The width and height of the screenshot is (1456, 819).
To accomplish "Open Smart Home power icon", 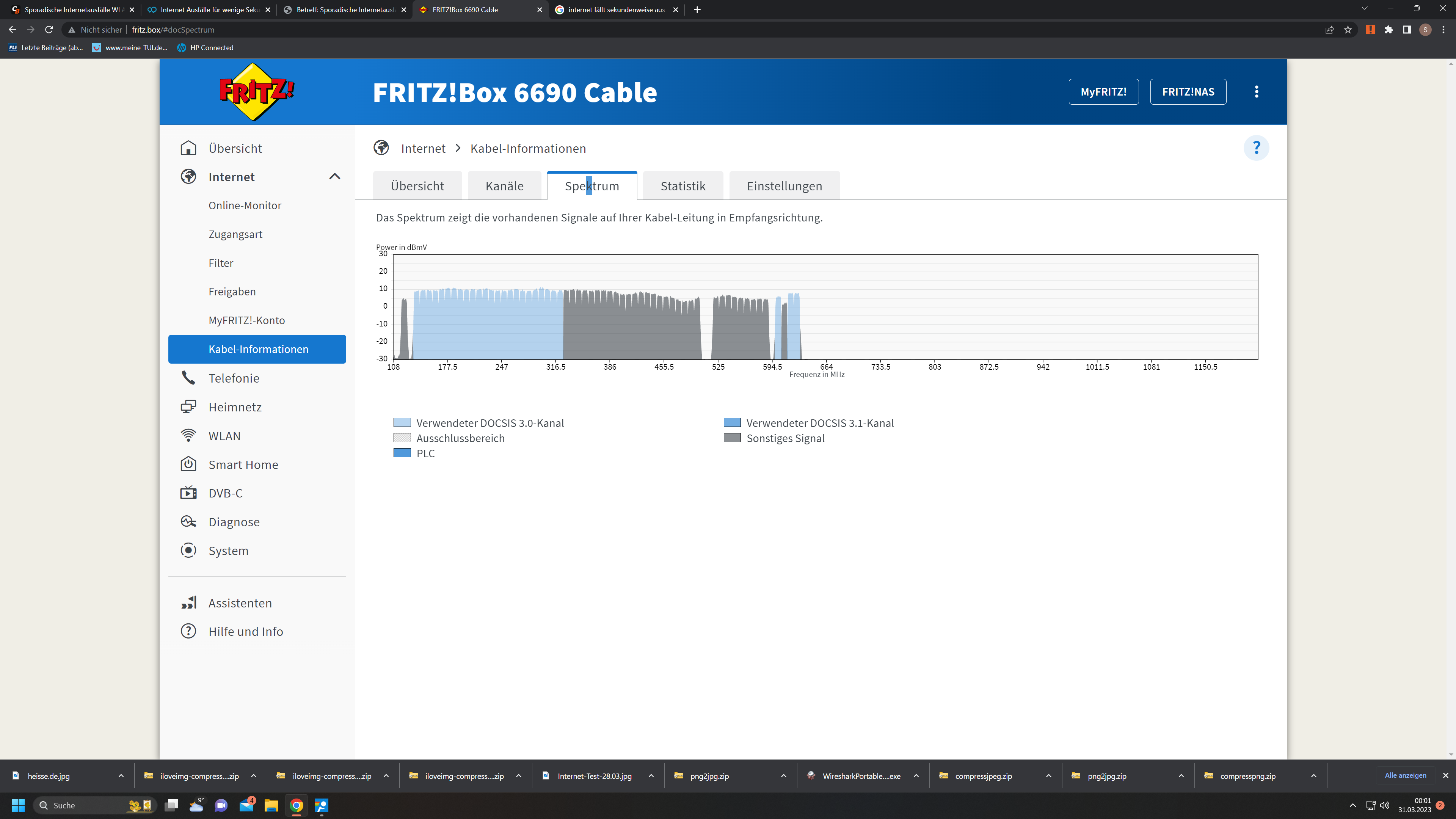I will click(x=188, y=464).
